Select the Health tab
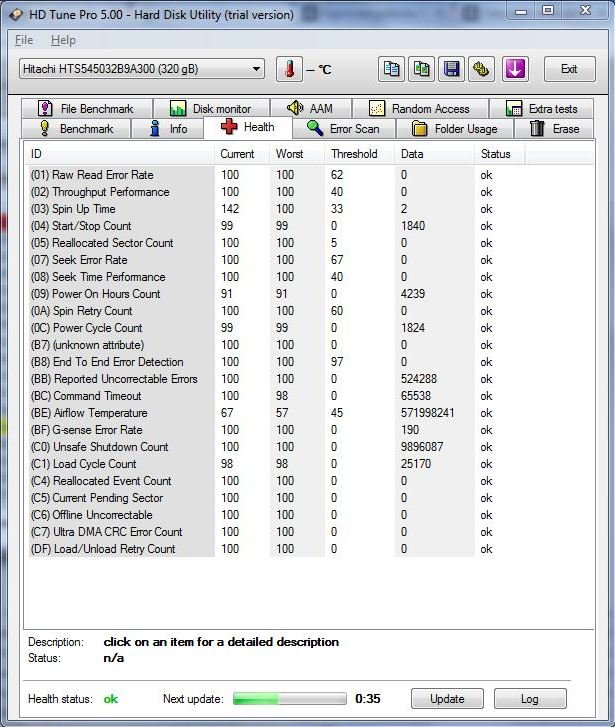 [248, 127]
